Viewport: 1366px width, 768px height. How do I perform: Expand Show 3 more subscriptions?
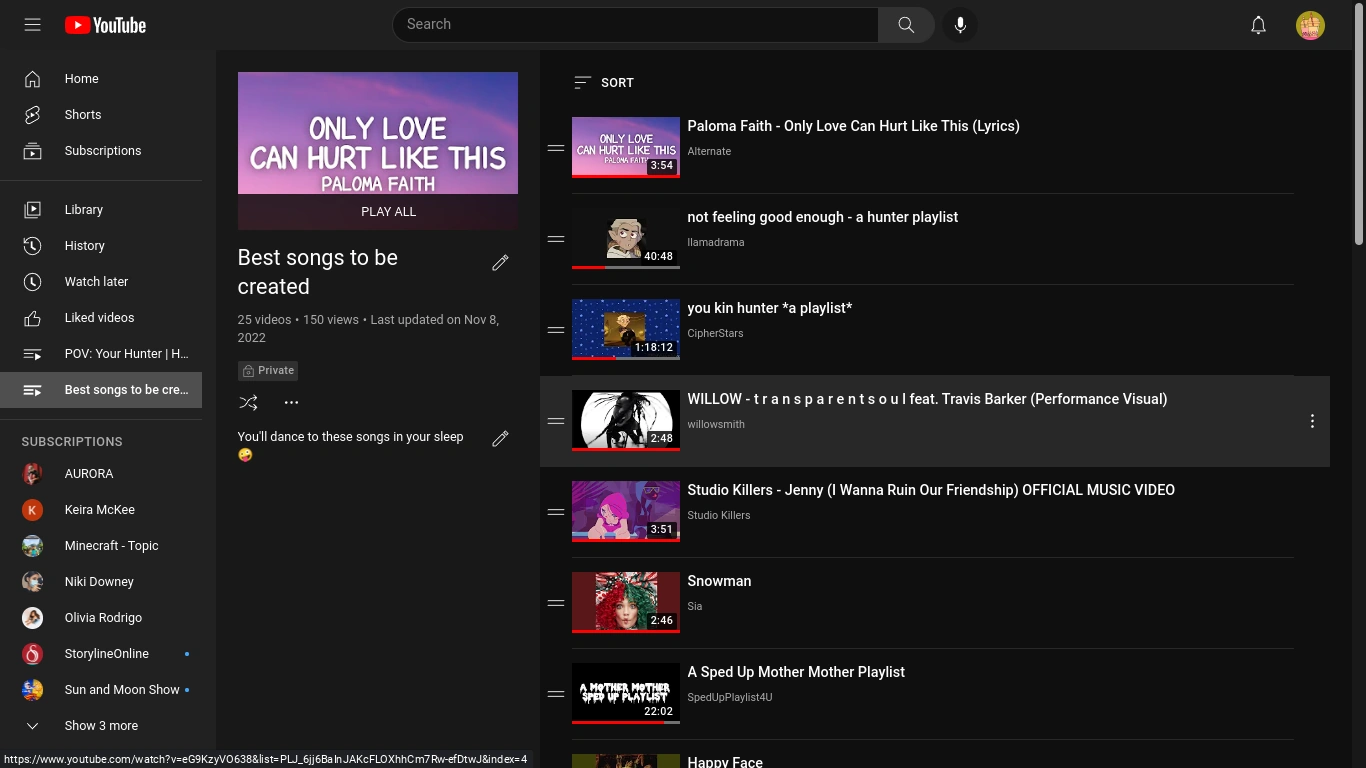click(x=100, y=725)
